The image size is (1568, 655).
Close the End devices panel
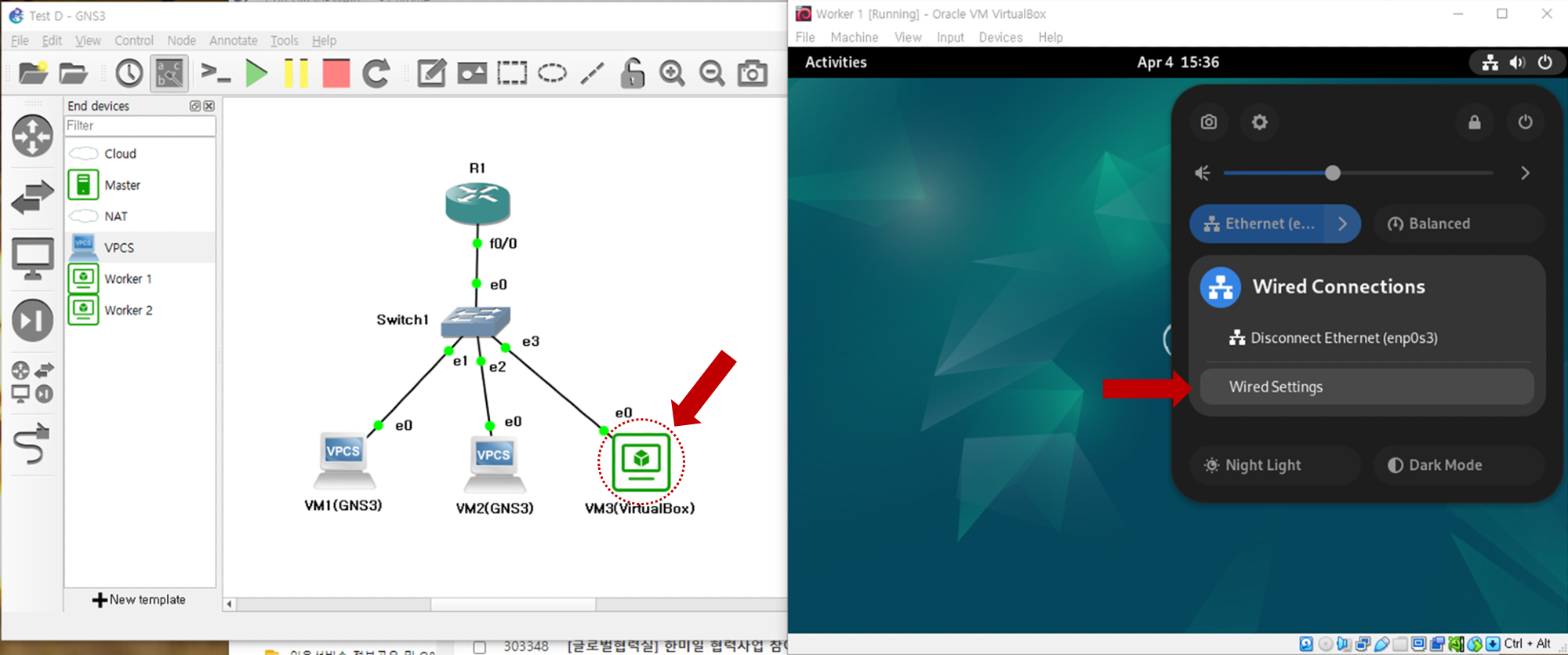(209, 106)
